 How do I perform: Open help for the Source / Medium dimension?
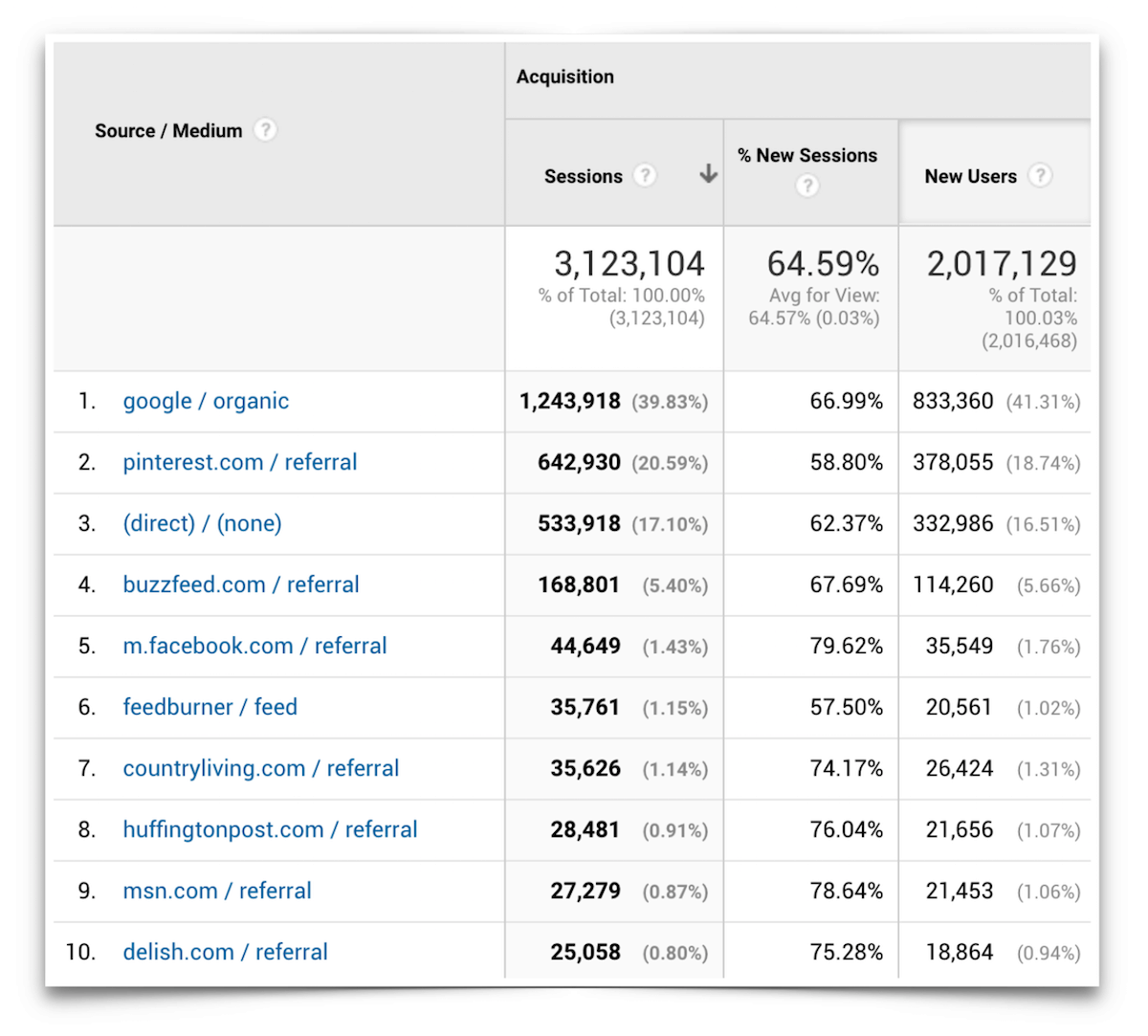(x=265, y=130)
